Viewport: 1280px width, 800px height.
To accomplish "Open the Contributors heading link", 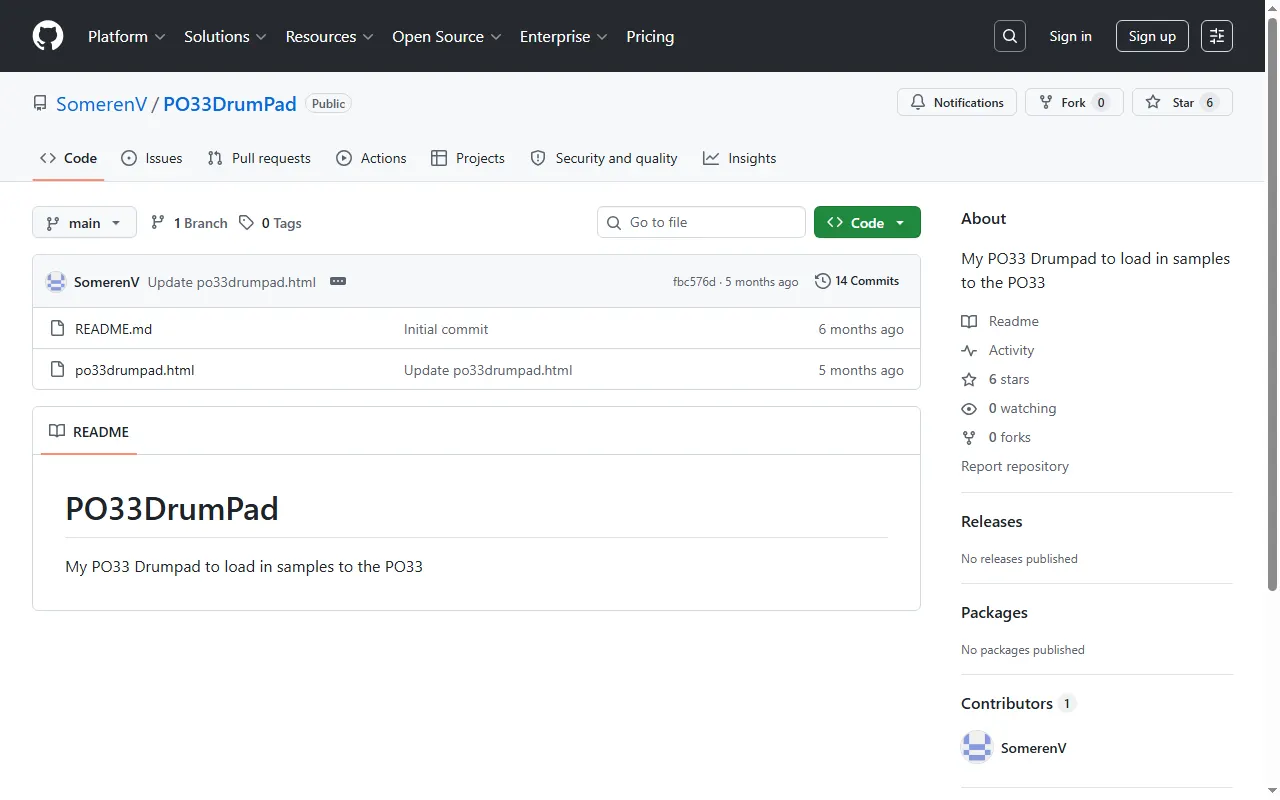I will pyautogui.click(x=1017, y=704).
